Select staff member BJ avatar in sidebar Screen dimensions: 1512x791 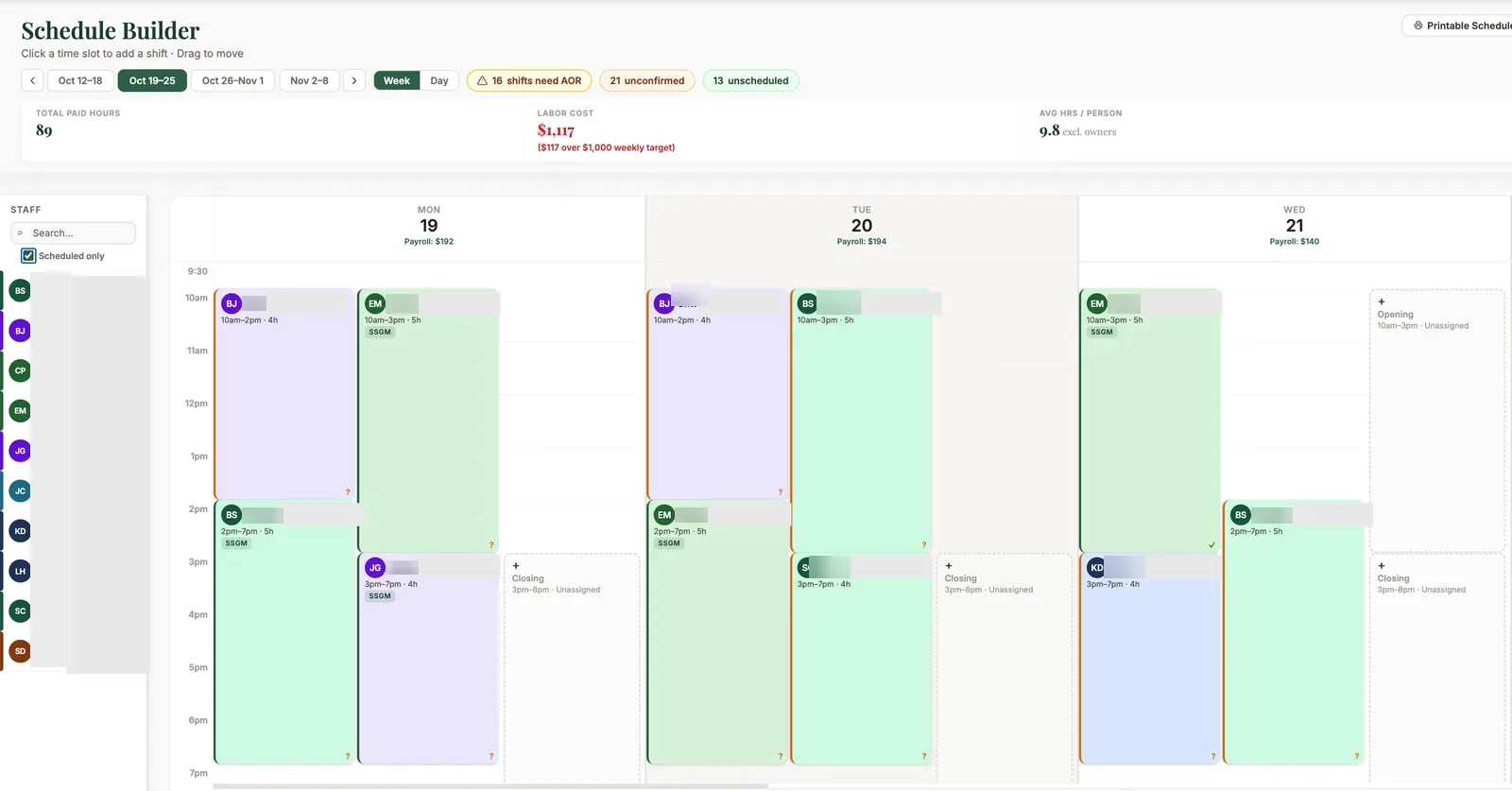[x=20, y=331]
